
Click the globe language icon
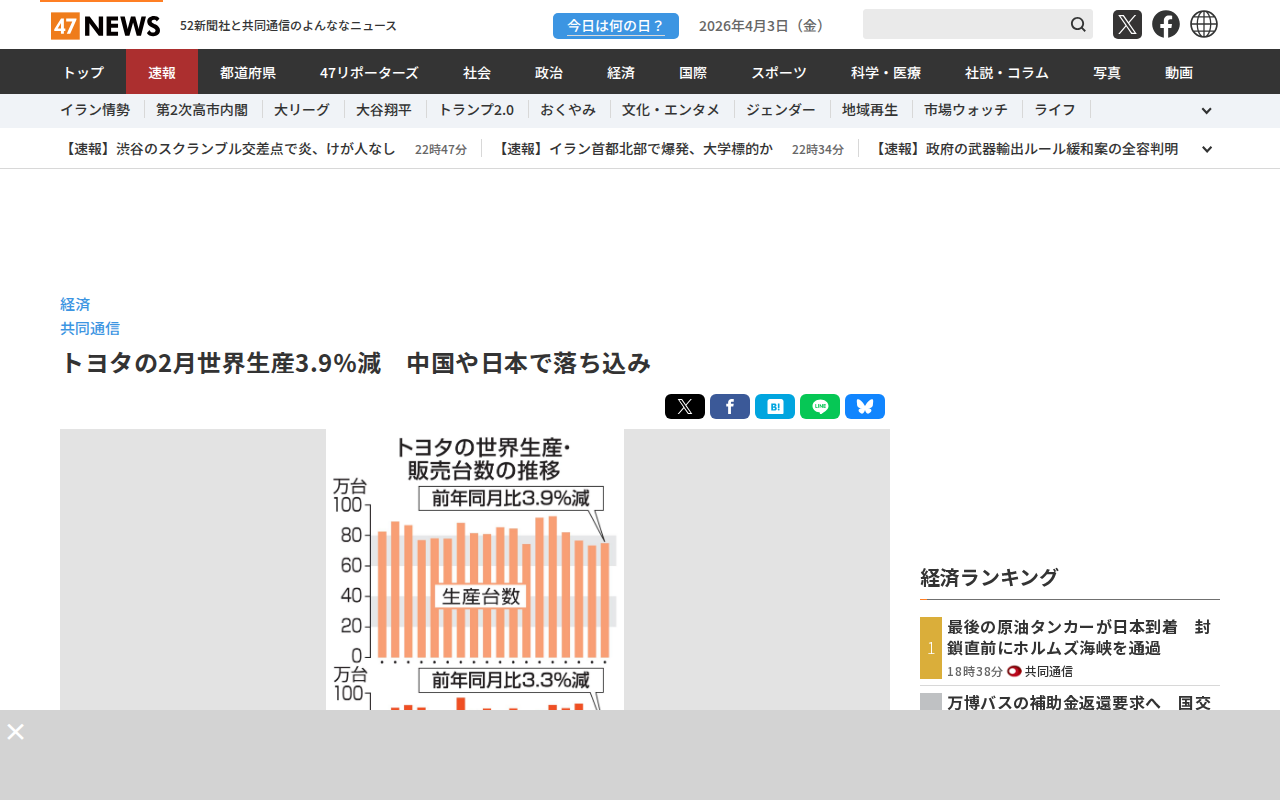1204,24
